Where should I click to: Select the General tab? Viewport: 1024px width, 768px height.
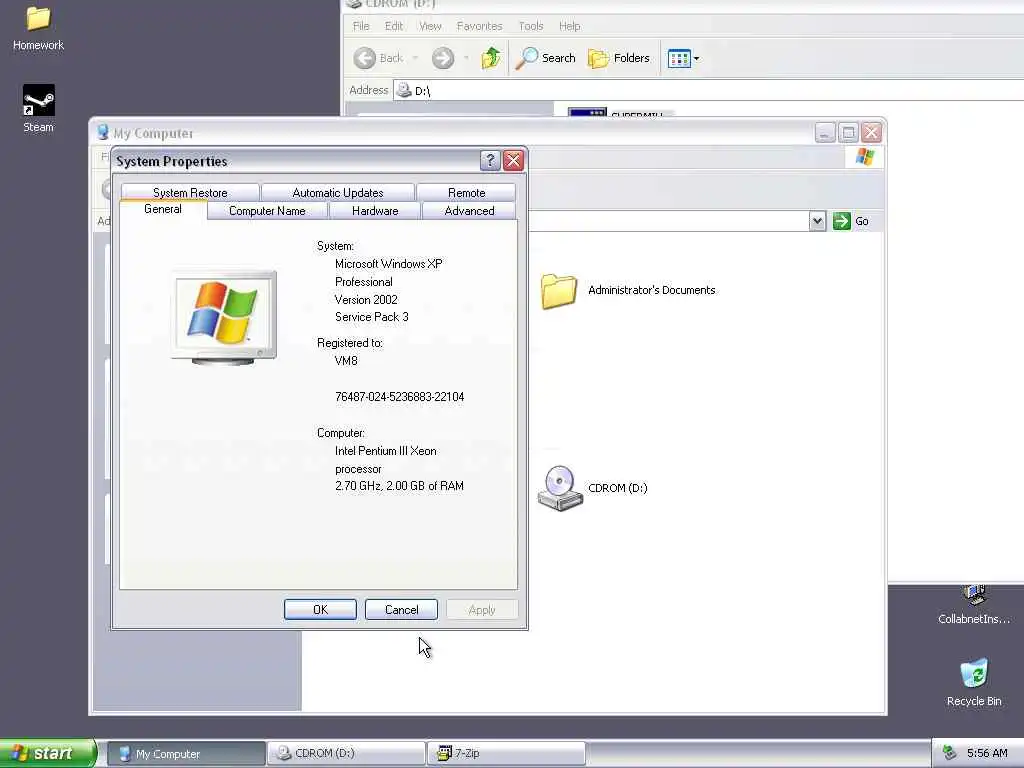[163, 209]
